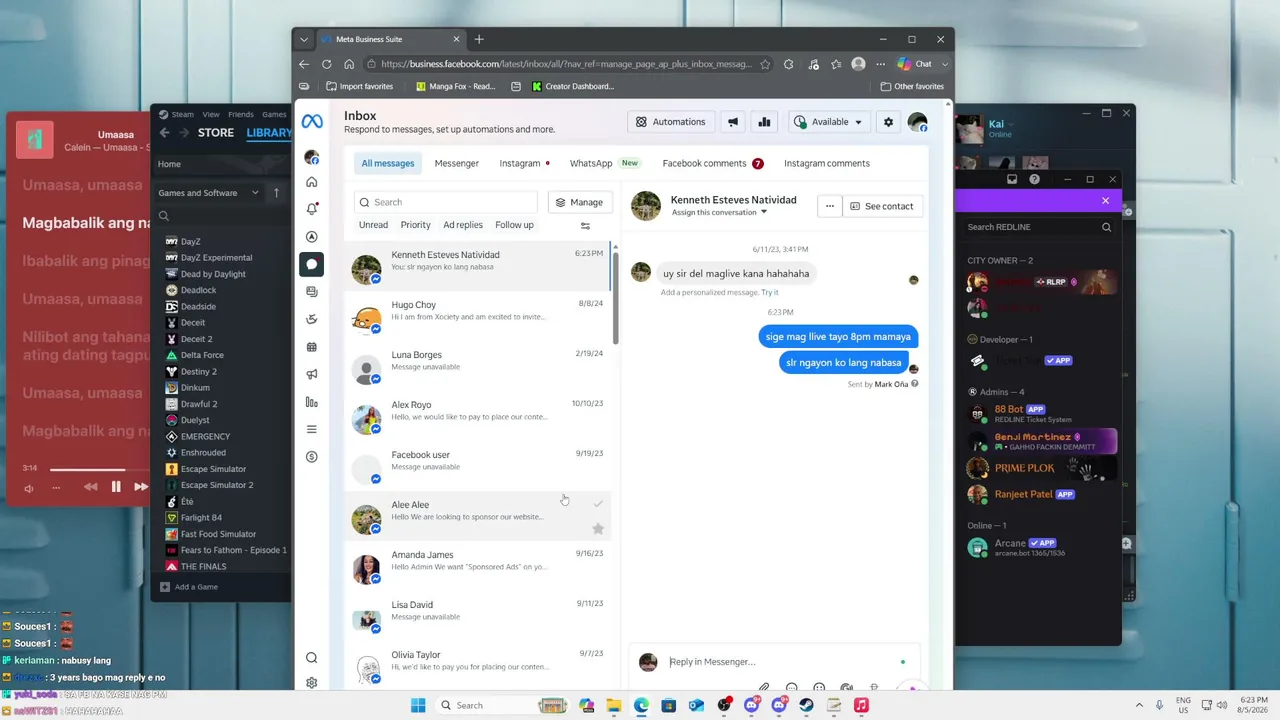Click the Try it personalized message link
Viewport: 1280px width, 720px height.
coord(770,292)
